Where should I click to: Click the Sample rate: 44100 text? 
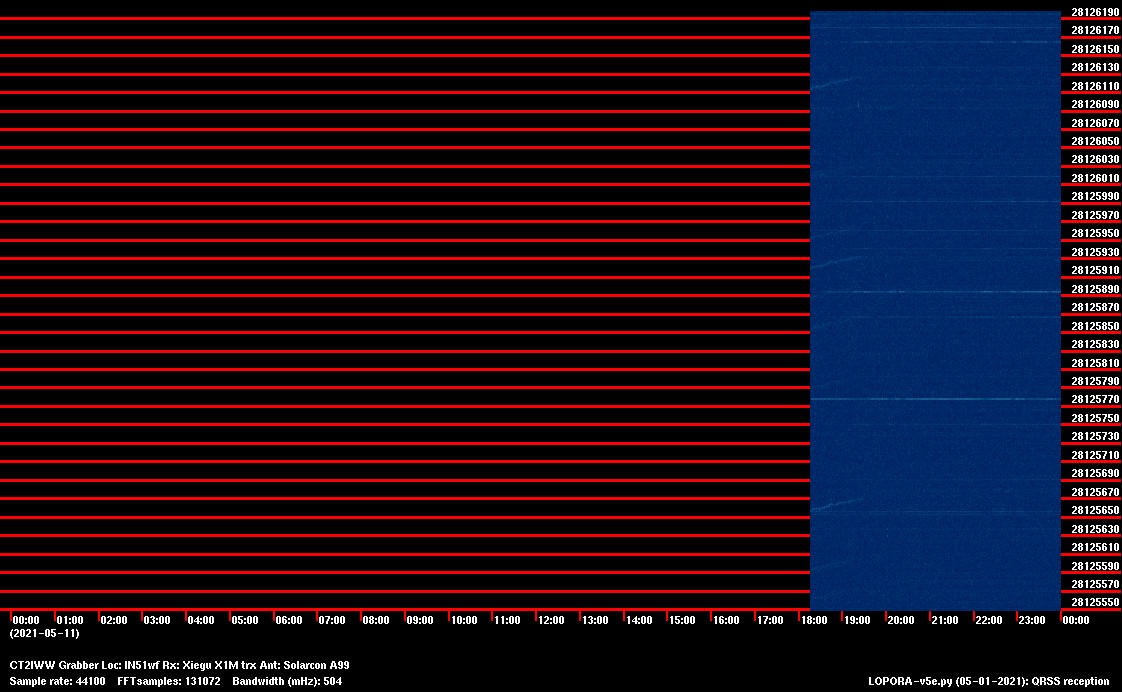pyautogui.click(x=57, y=681)
